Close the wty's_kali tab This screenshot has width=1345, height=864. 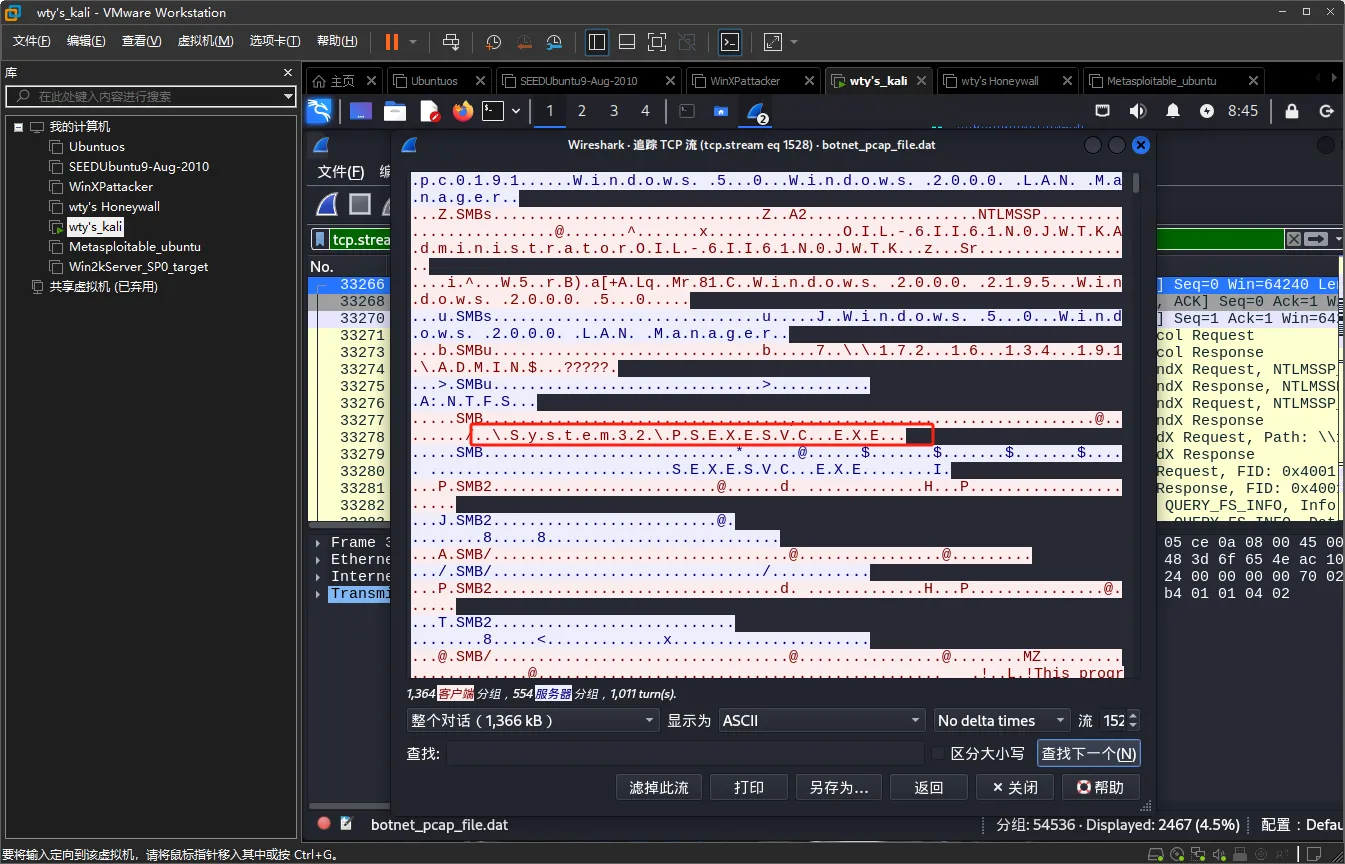point(923,81)
